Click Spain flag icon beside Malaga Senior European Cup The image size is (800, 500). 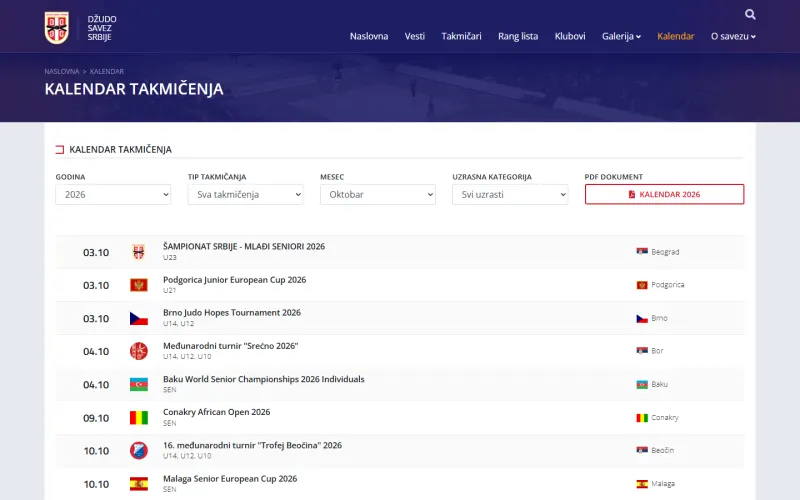click(x=139, y=484)
